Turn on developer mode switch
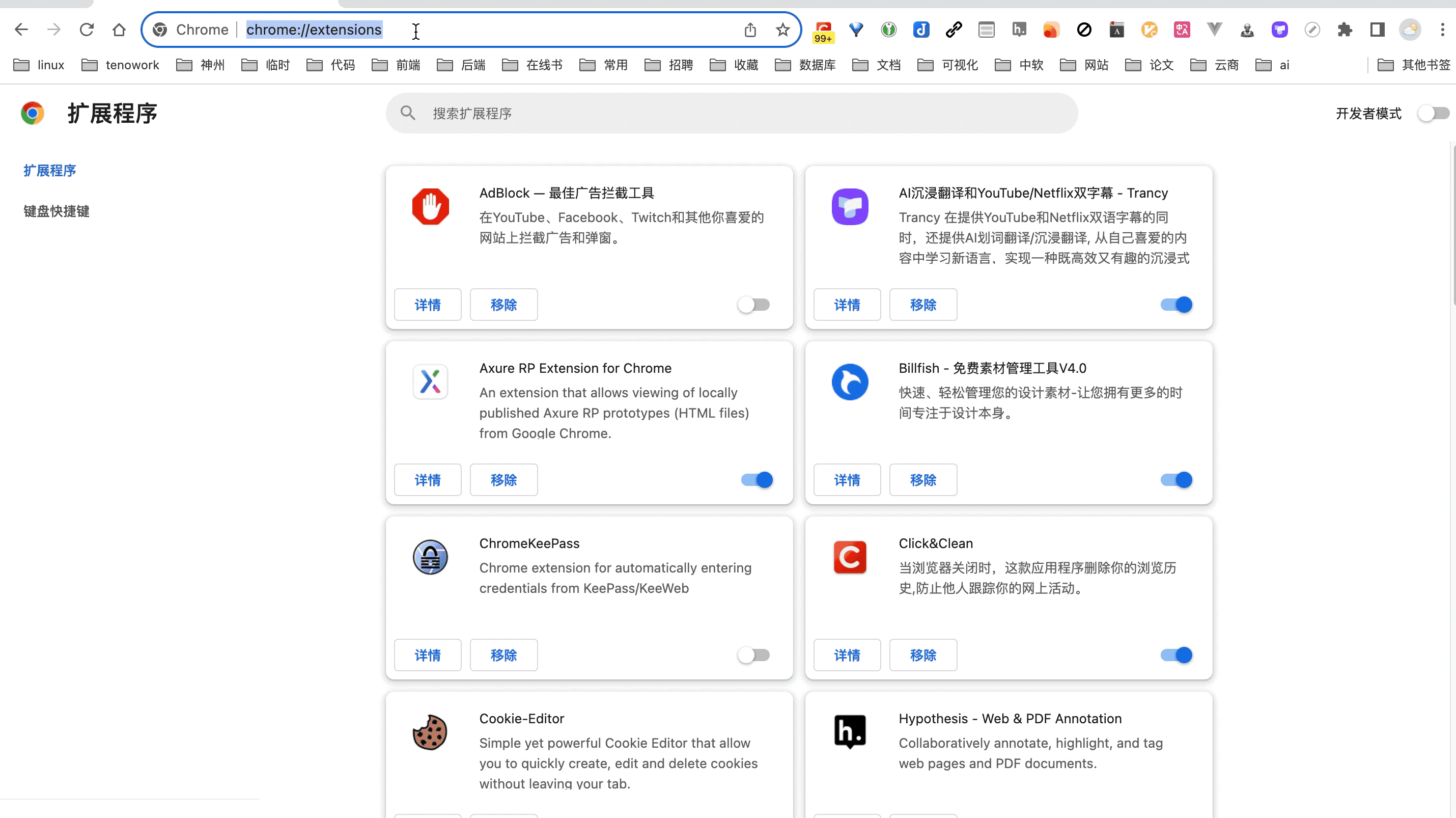Screen dimensions: 1456x818 pyautogui.click(x=1433, y=113)
